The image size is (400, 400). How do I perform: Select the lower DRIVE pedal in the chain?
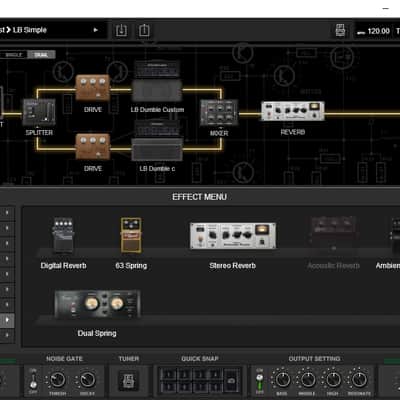pyautogui.click(x=93, y=146)
